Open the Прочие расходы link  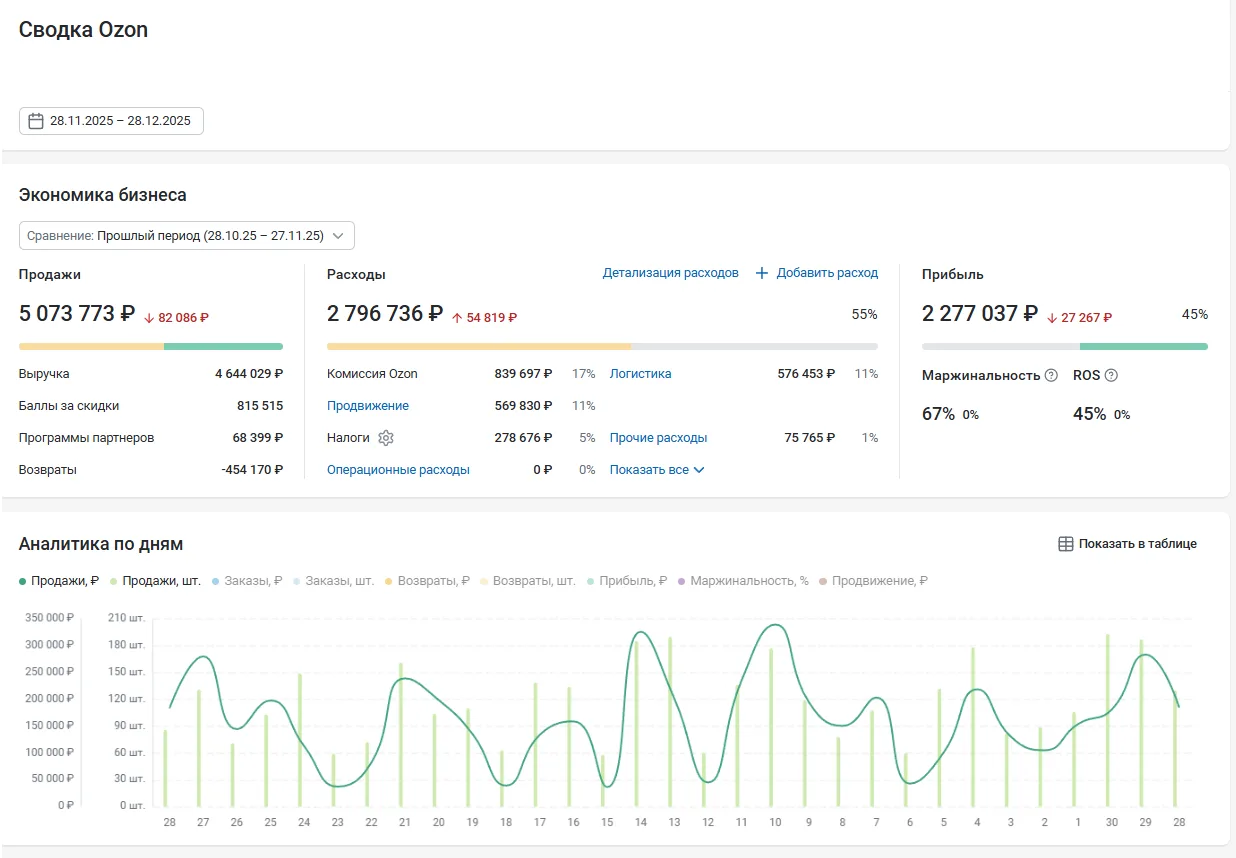(x=658, y=438)
